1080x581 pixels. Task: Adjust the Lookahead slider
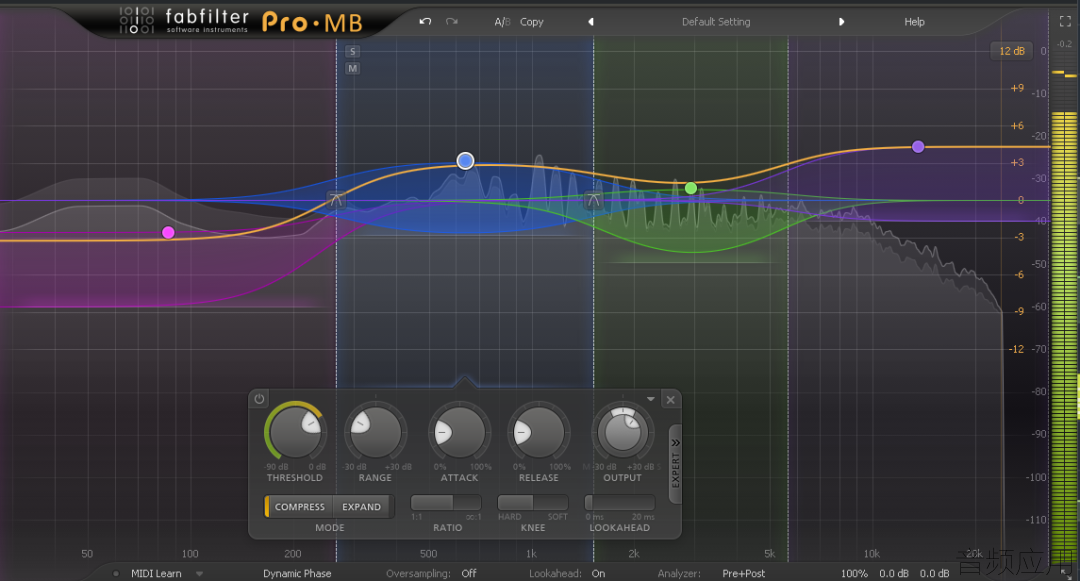(x=620, y=503)
